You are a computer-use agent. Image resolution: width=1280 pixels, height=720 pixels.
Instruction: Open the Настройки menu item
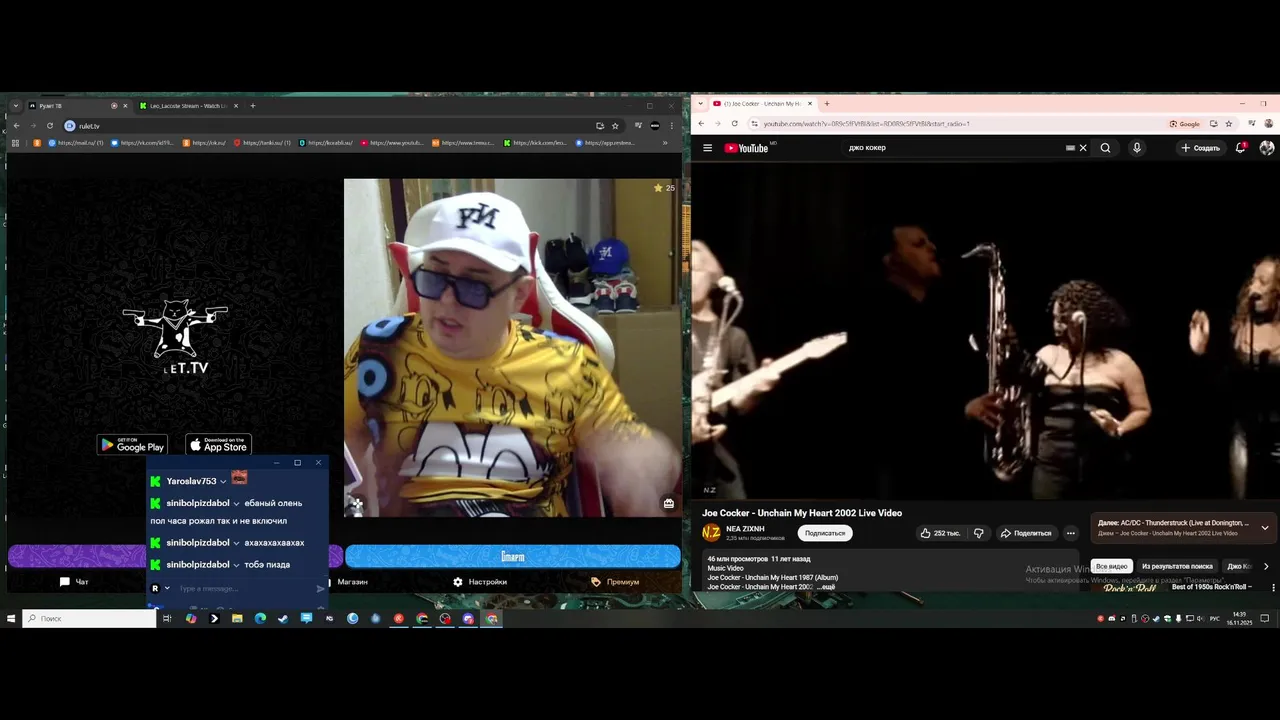(480, 582)
